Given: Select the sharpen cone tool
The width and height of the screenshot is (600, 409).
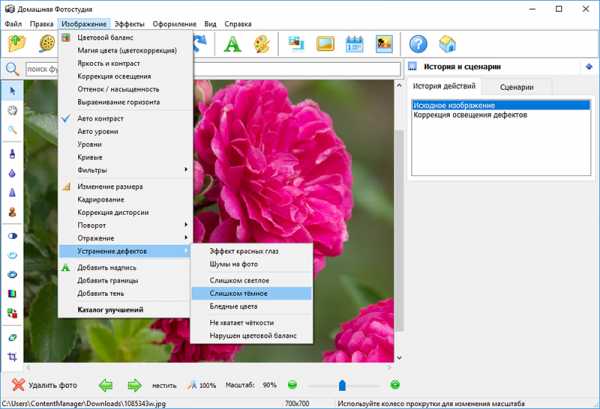Looking at the screenshot, I should pyautogui.click(x=12, y=192).
